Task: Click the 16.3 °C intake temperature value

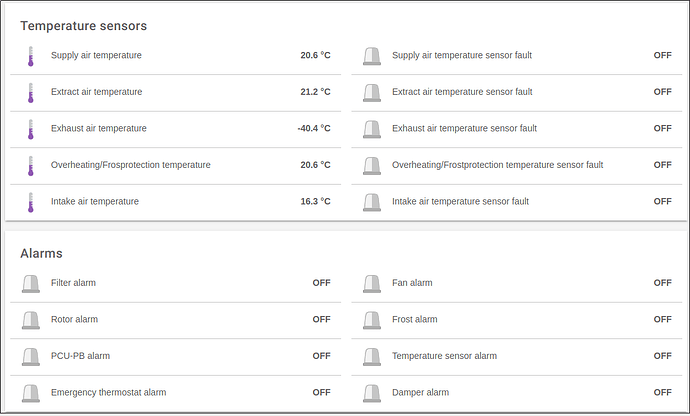Action: pyautogui.click(x=315, y=202)
